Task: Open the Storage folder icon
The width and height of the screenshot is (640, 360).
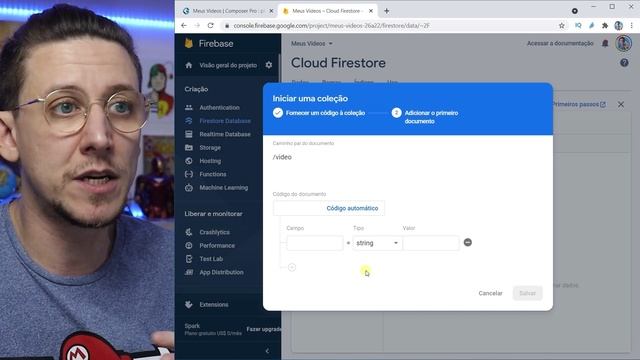Action: [x=189, y=147]
